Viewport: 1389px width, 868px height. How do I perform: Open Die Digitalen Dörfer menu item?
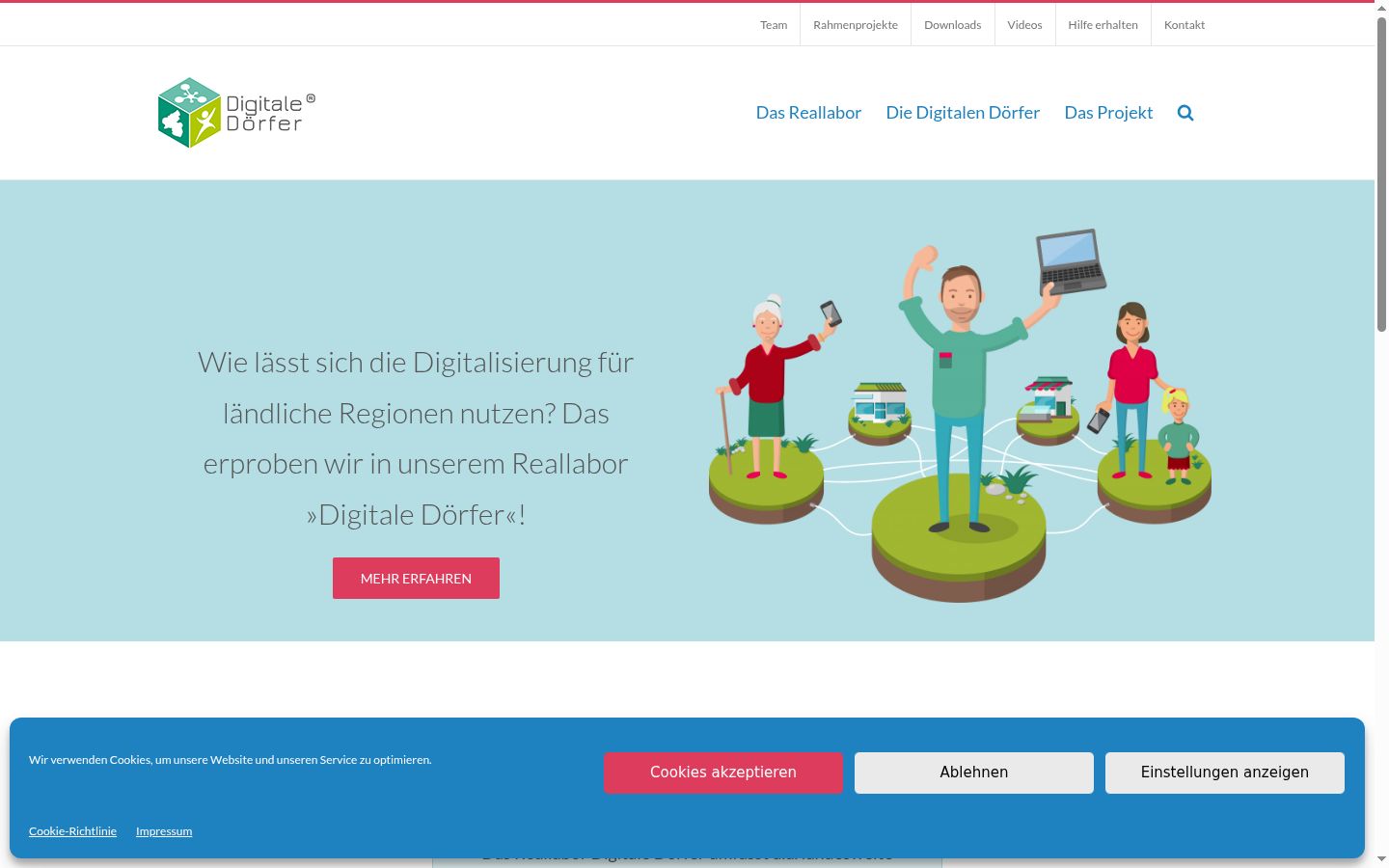tap(963, 113)
